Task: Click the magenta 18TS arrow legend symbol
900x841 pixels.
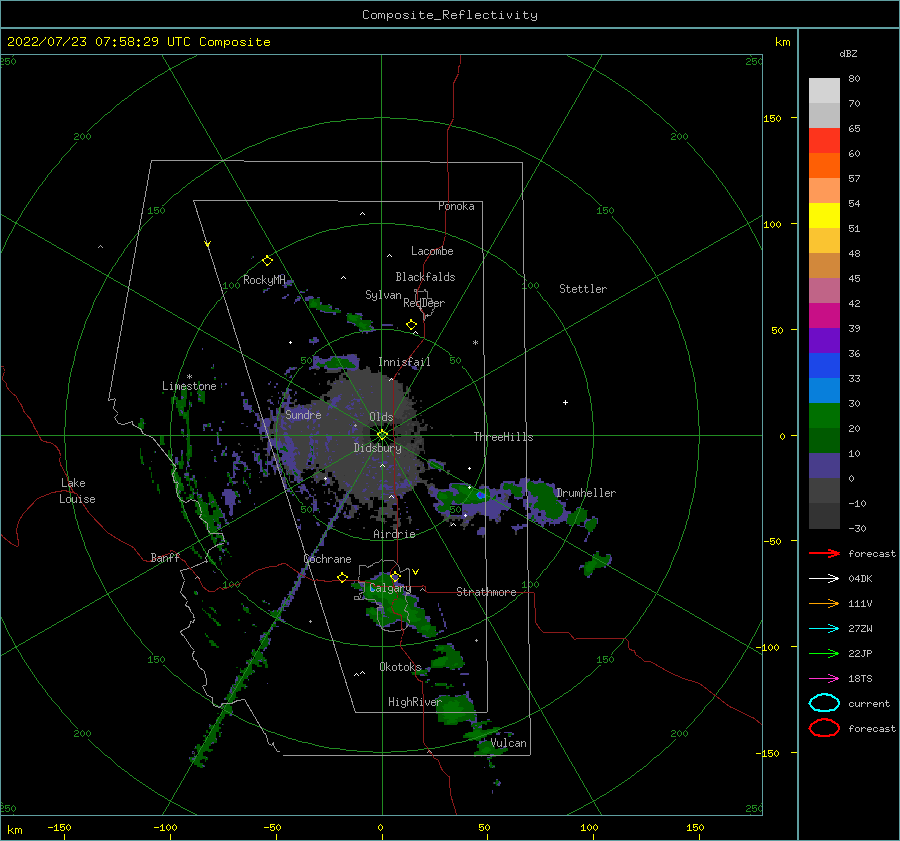Action: click(824, 679)
